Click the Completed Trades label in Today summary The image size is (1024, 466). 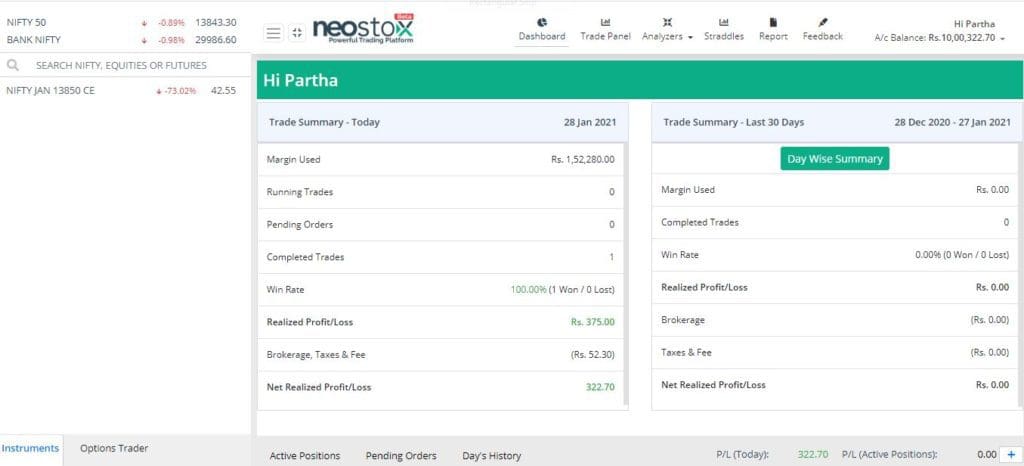click(x=305, y=257)
